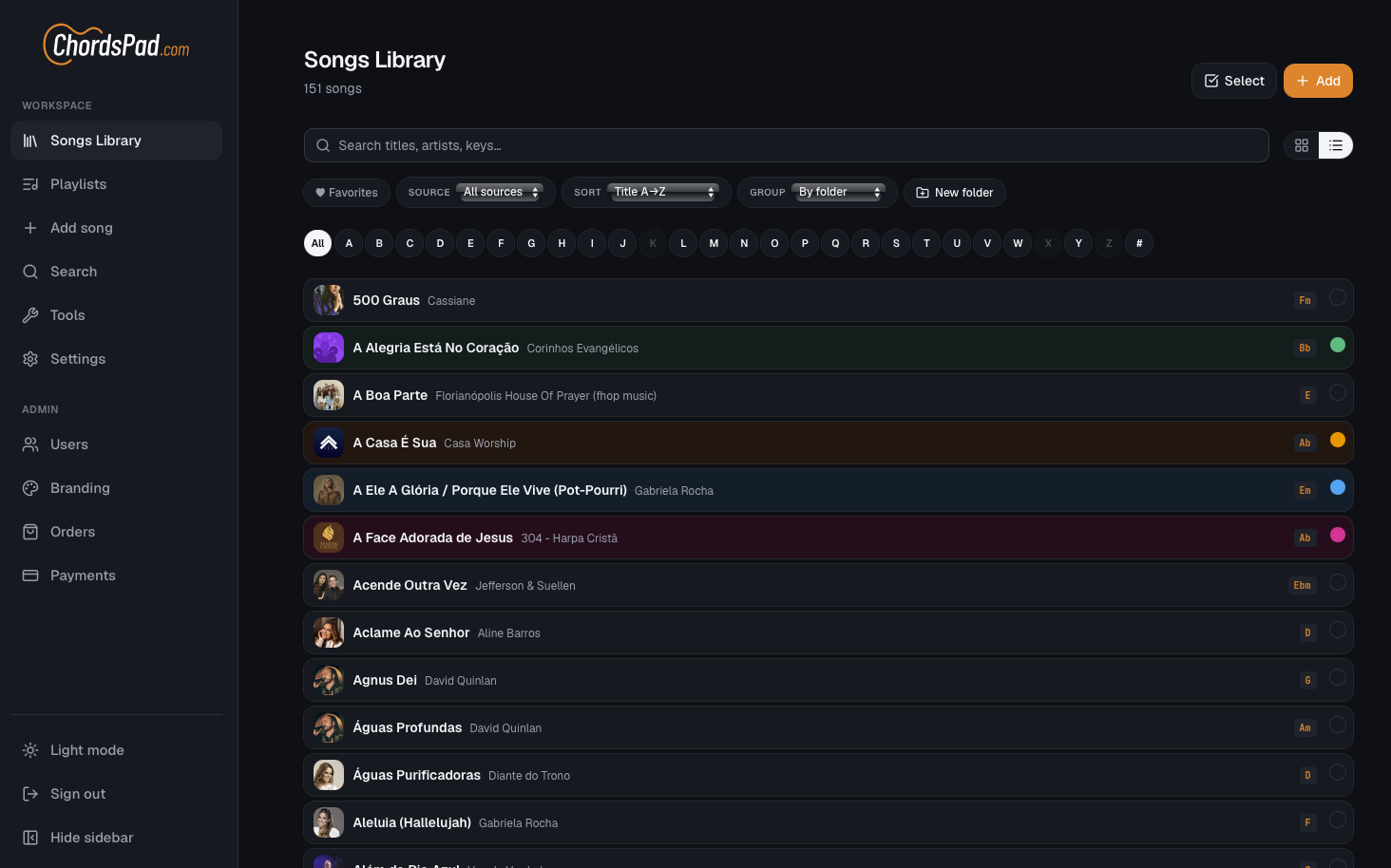Click the G key badge on Agnus Dei

1308,680
